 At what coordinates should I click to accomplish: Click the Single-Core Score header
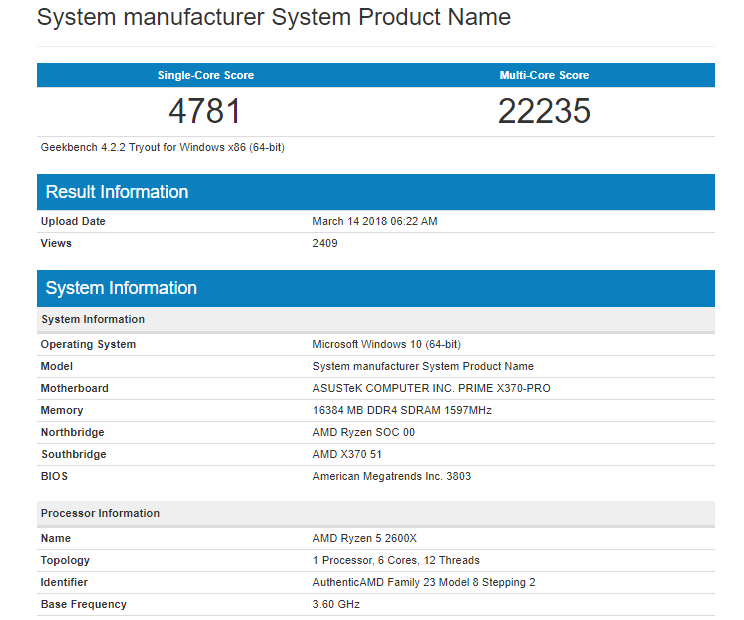(x=205, y=75)
